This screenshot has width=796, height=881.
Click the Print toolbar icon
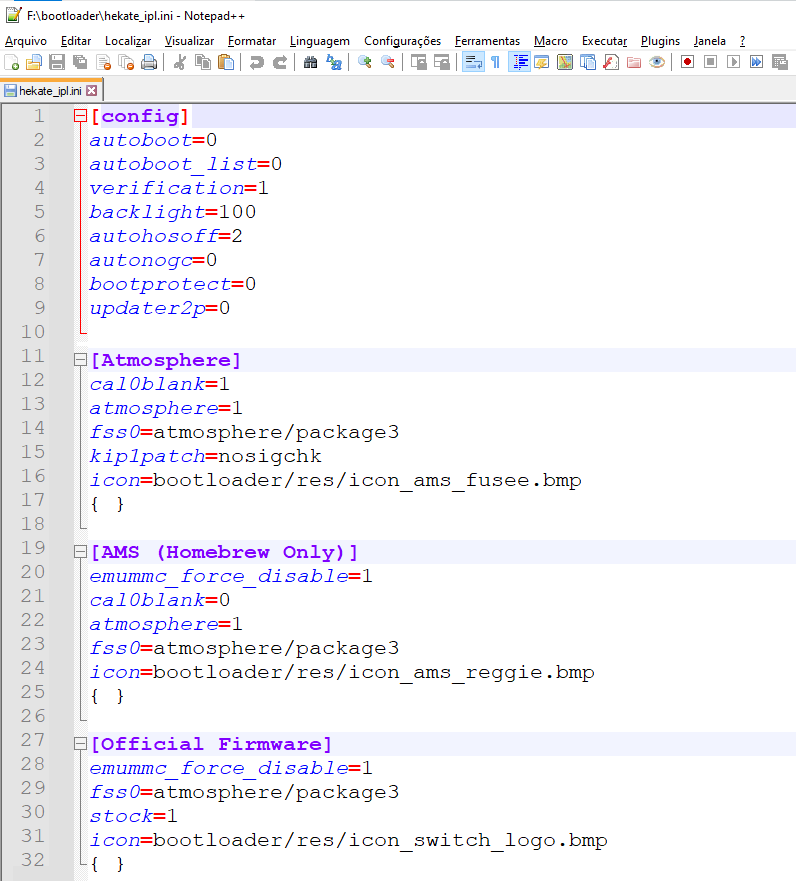point(149,62)
